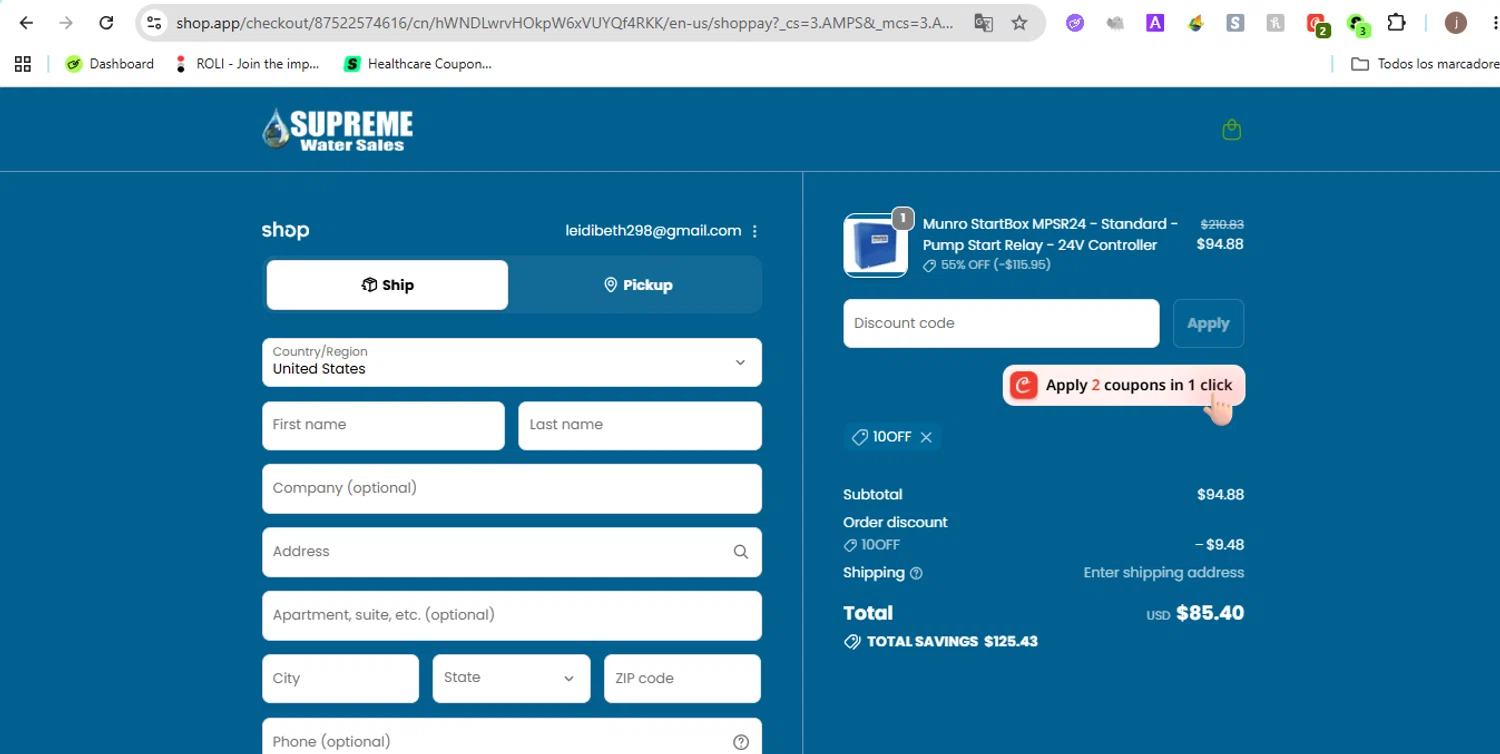Focus the Discount code field
This screenshot has height=754, width=1500.
coord(1001,323)
